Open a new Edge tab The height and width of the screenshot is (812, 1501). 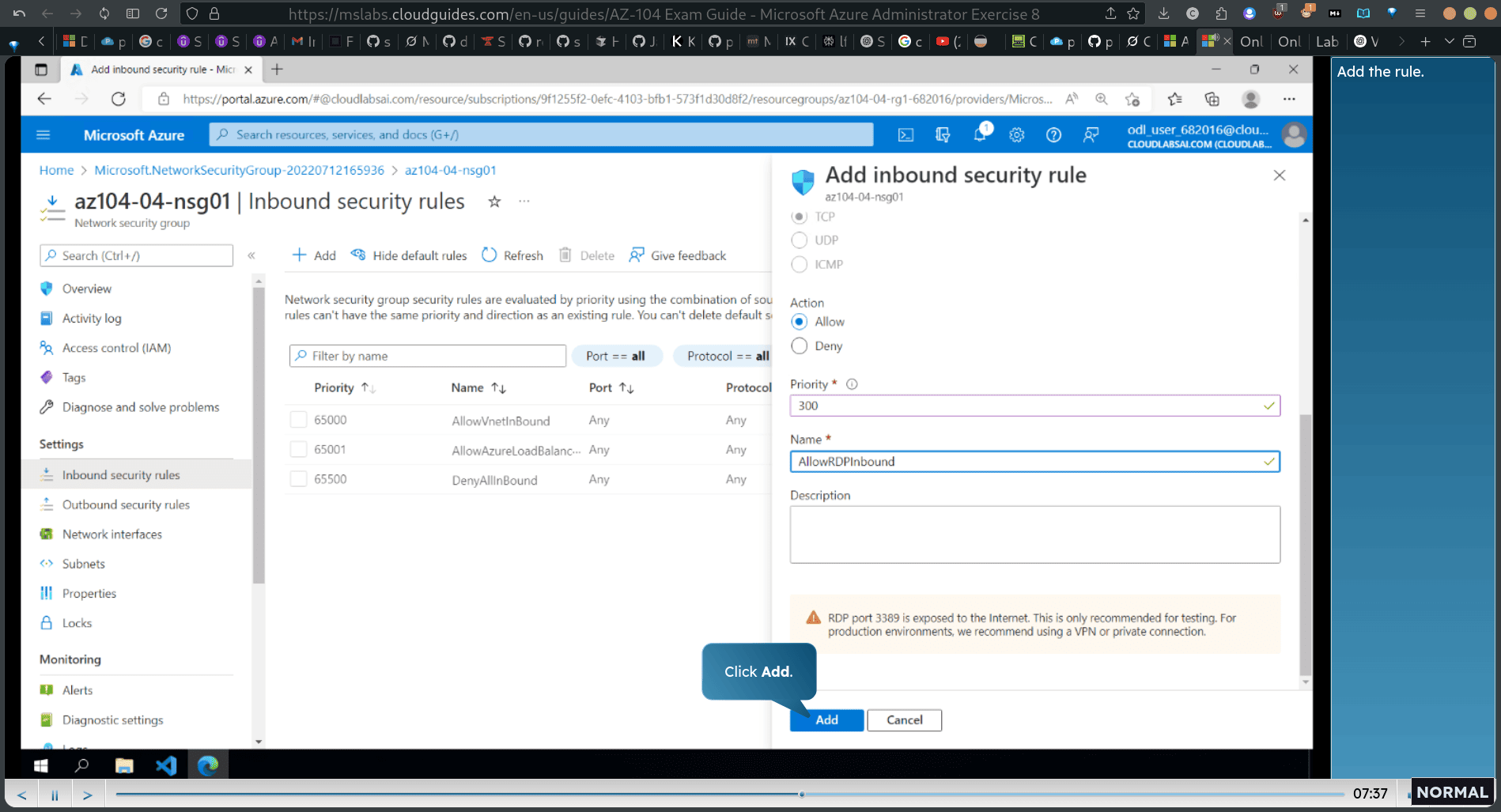277,70
